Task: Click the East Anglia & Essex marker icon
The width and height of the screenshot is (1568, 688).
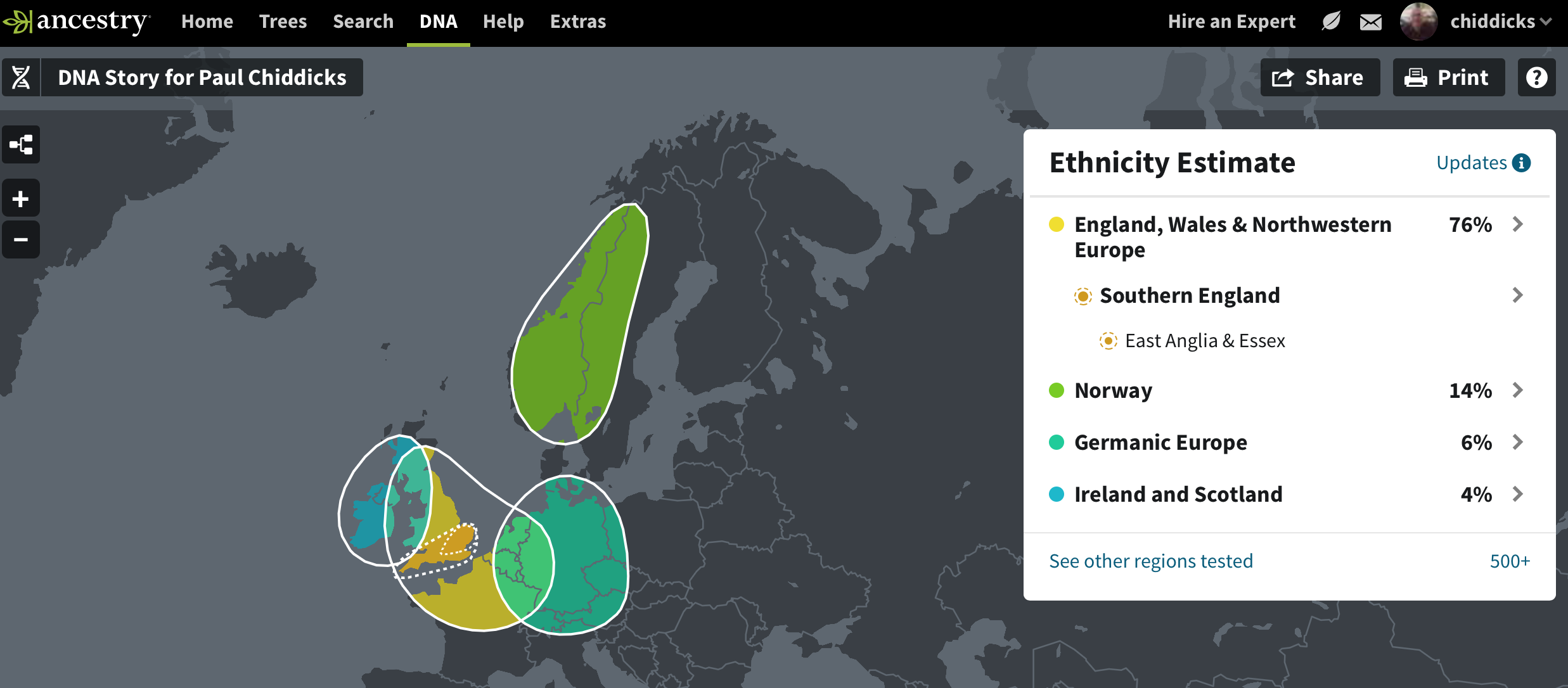Action: coord(1108,341)
